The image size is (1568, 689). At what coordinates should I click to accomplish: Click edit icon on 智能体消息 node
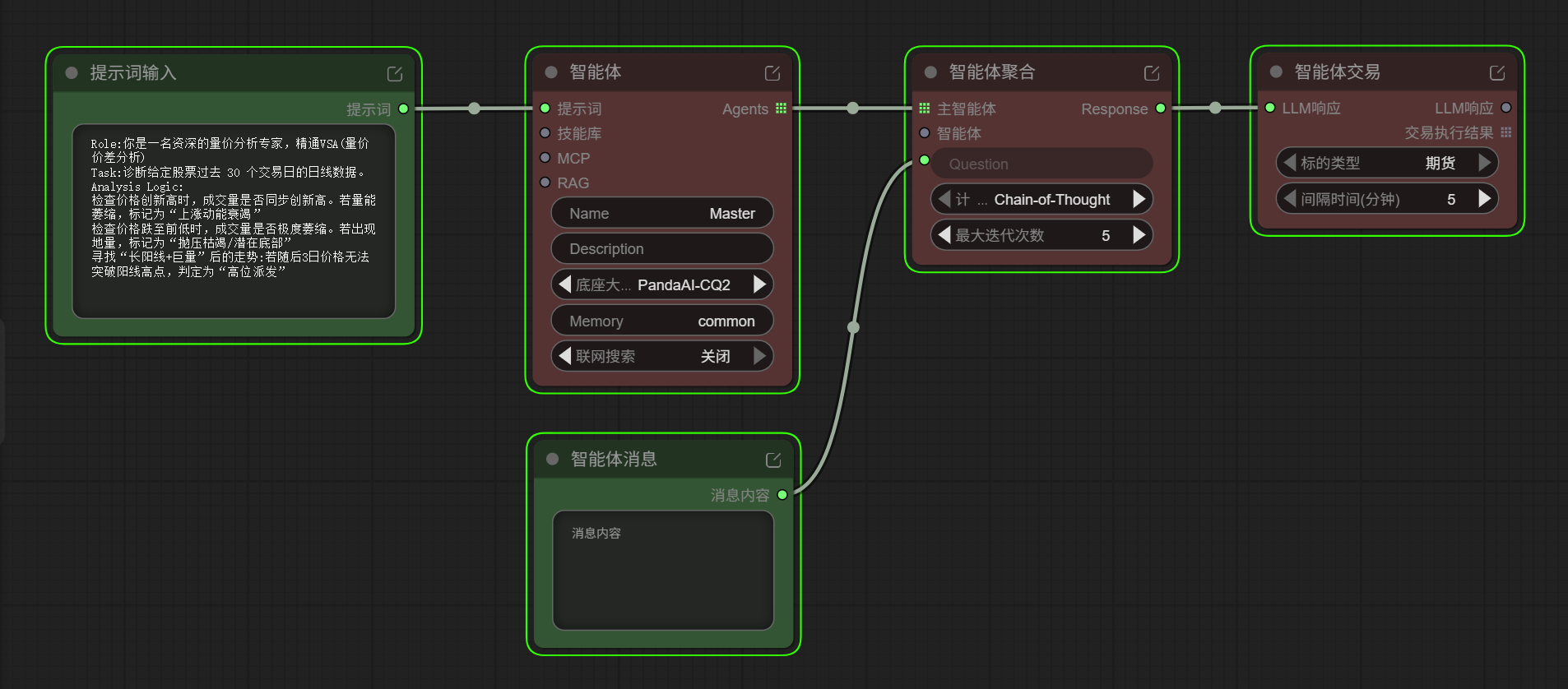pyautogui.click(x=773, y=460)
